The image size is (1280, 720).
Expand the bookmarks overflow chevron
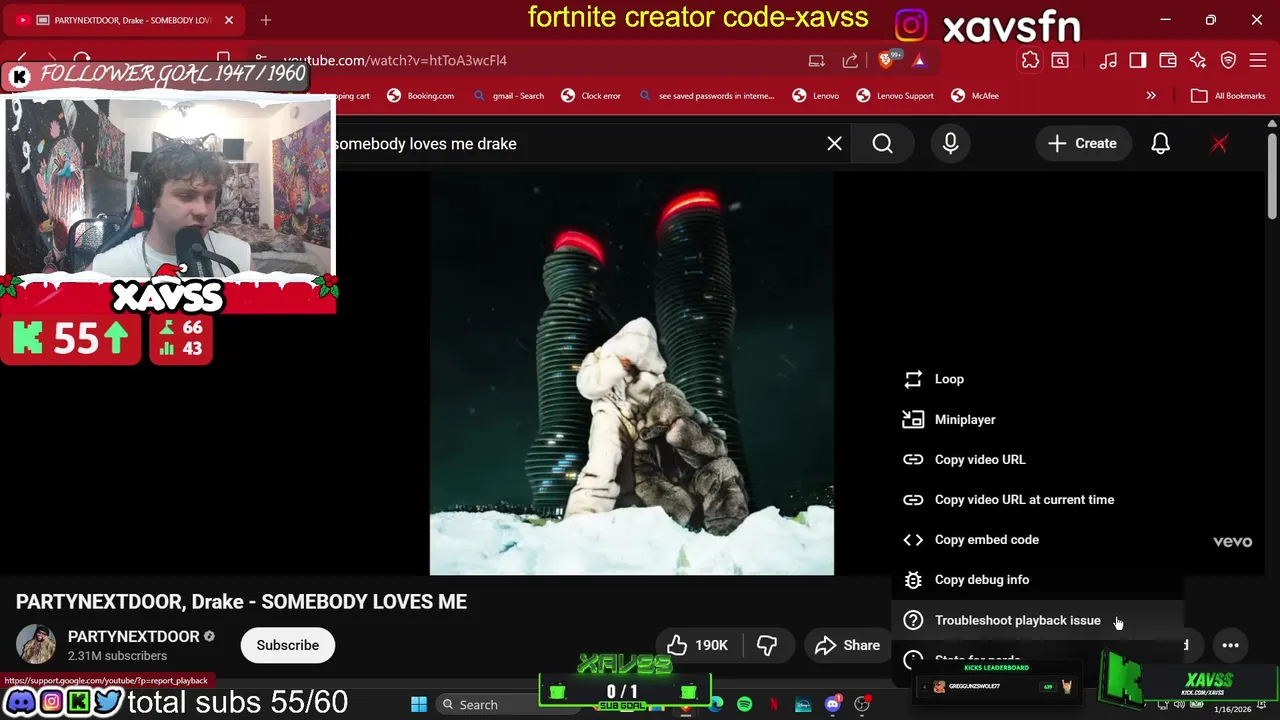coord(1151,96)
